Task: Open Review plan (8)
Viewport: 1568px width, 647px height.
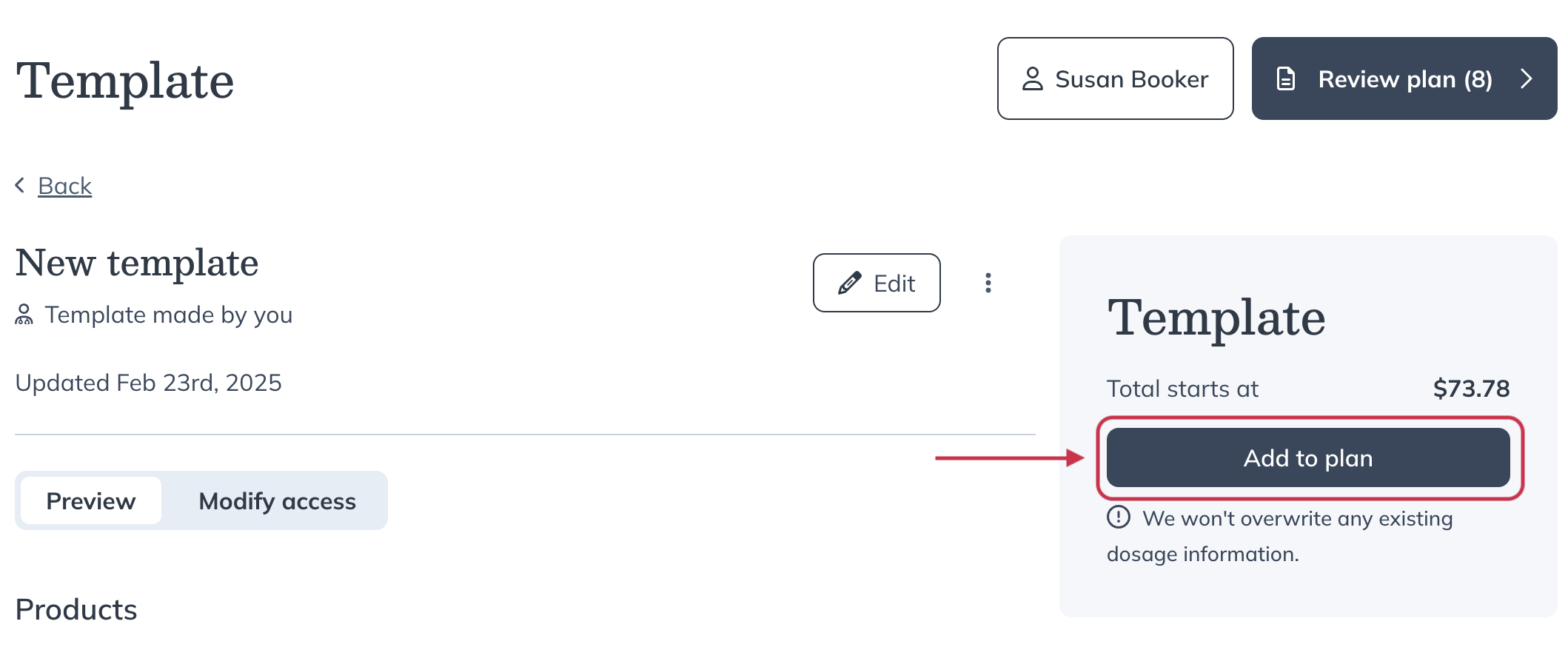Action: coord(1404,78)
